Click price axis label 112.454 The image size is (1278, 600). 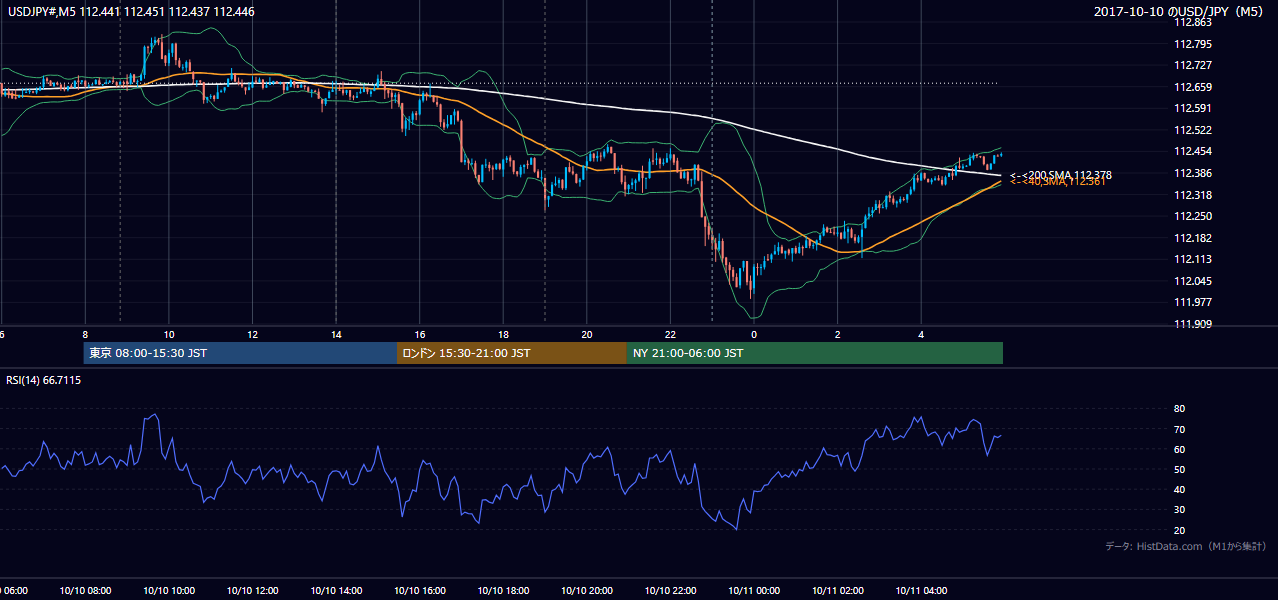click(x=1192, y=151)
